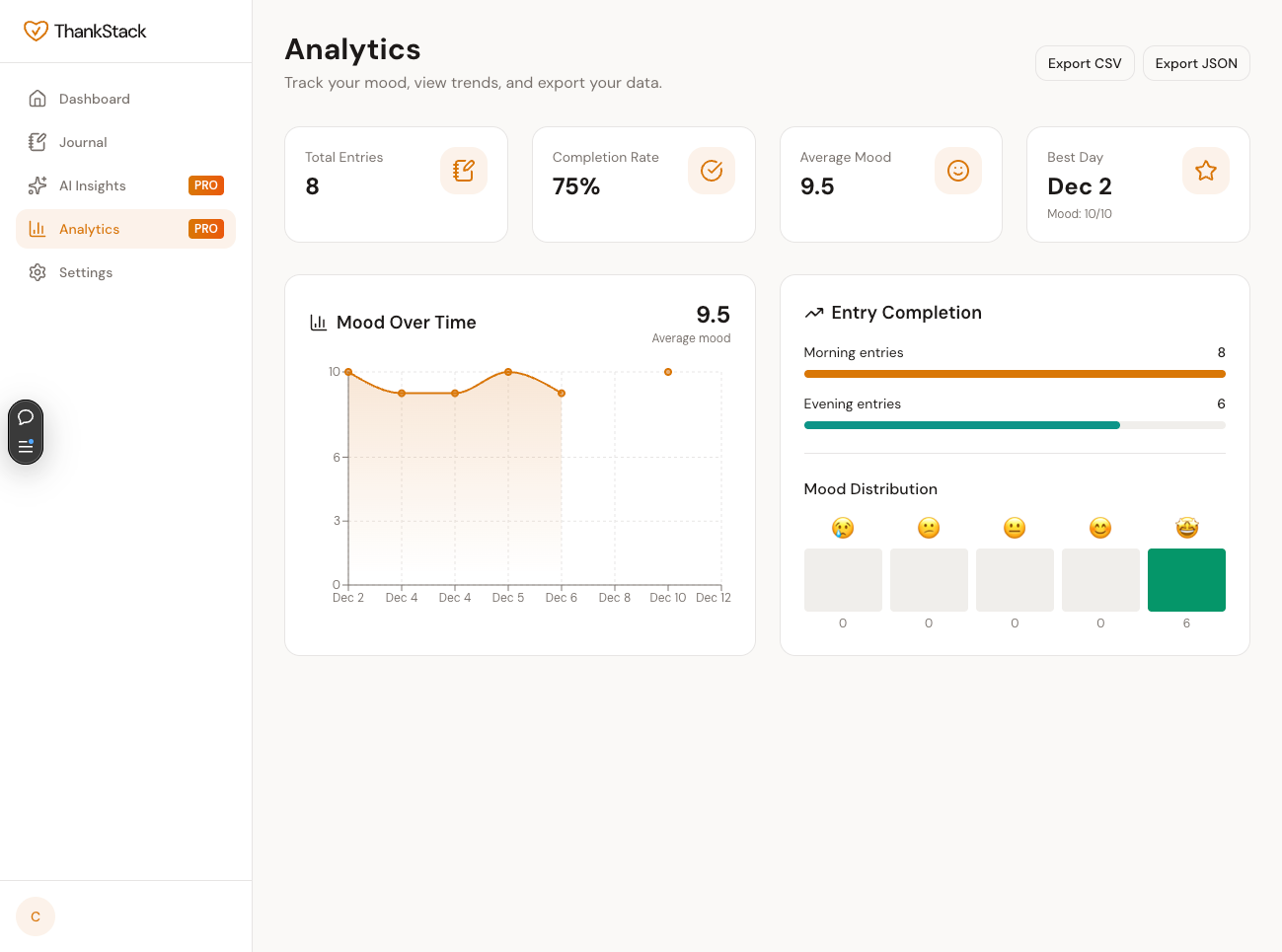Click the PRO badge next to AI Insights
Viewport: 1282px width, 952px height.
(x=206, y=185)
